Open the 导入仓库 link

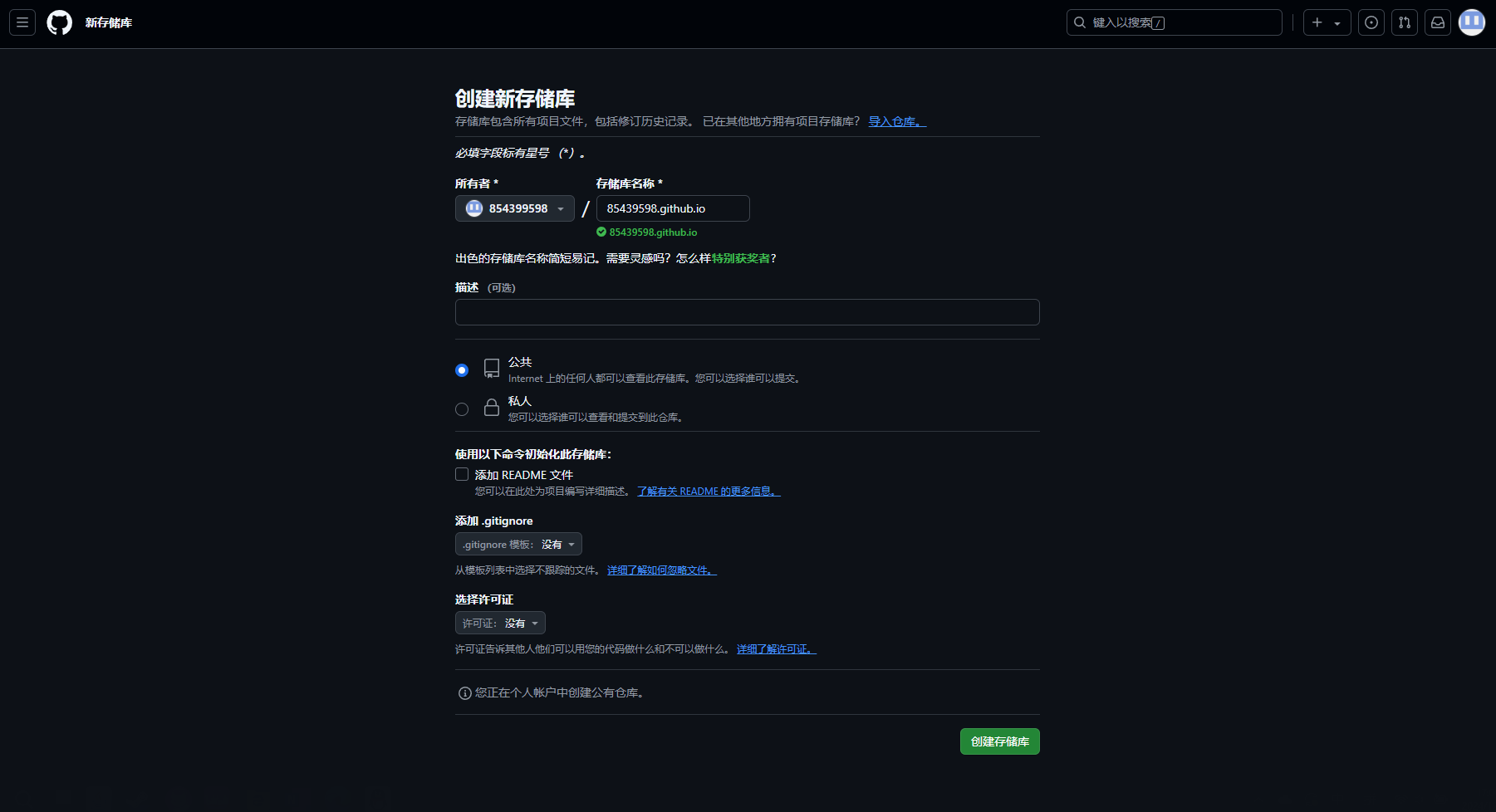[896, 122]
